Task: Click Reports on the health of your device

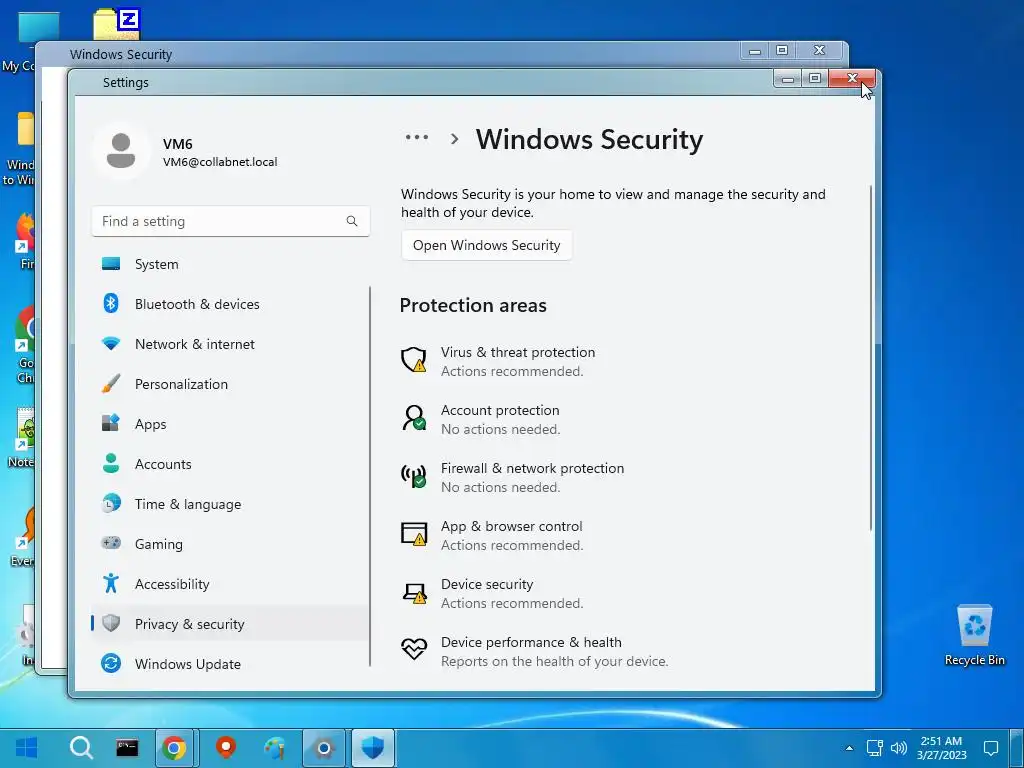Action: coord(554,662)
